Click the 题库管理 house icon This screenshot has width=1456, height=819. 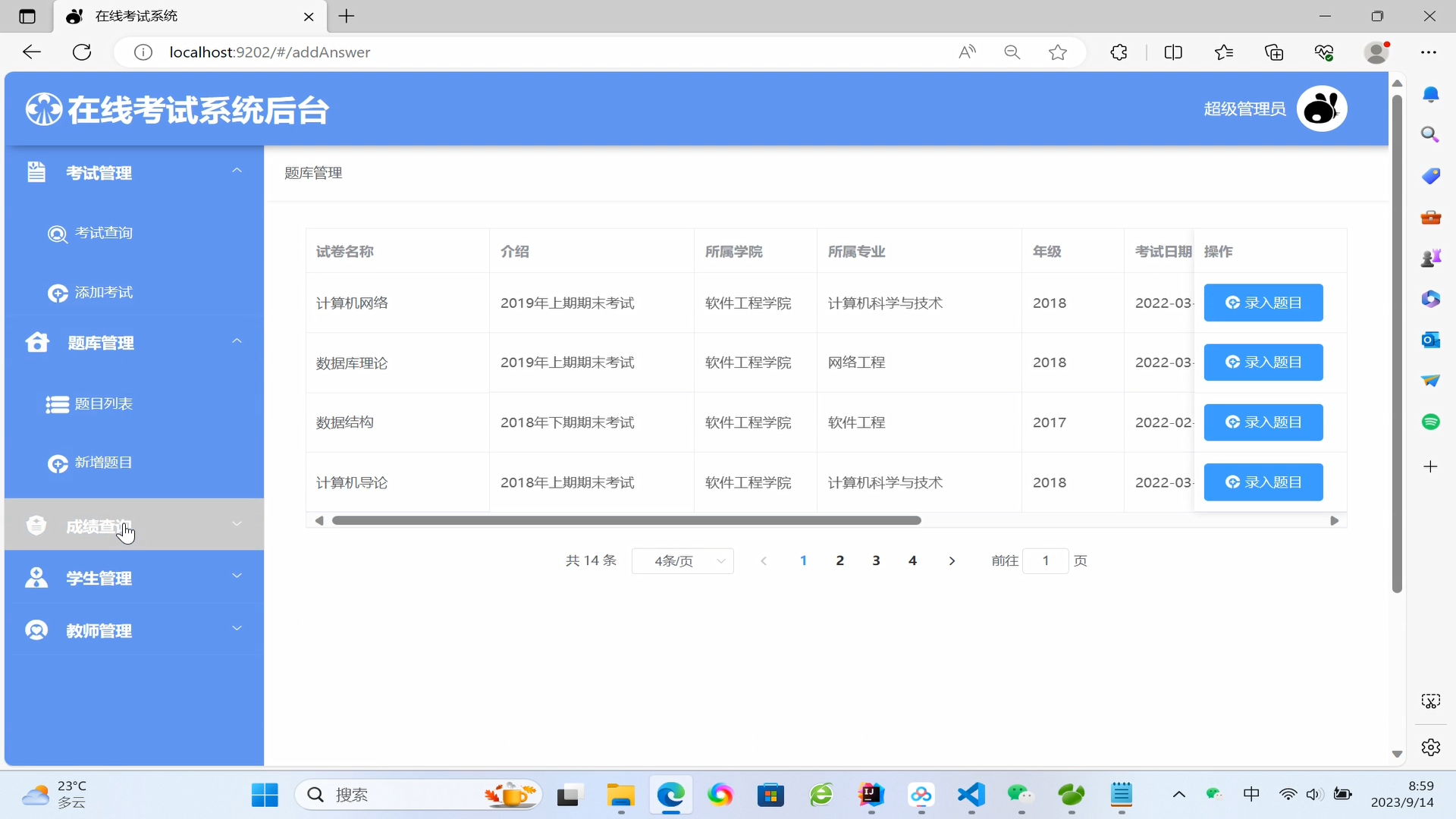click(x=36, y=343)
